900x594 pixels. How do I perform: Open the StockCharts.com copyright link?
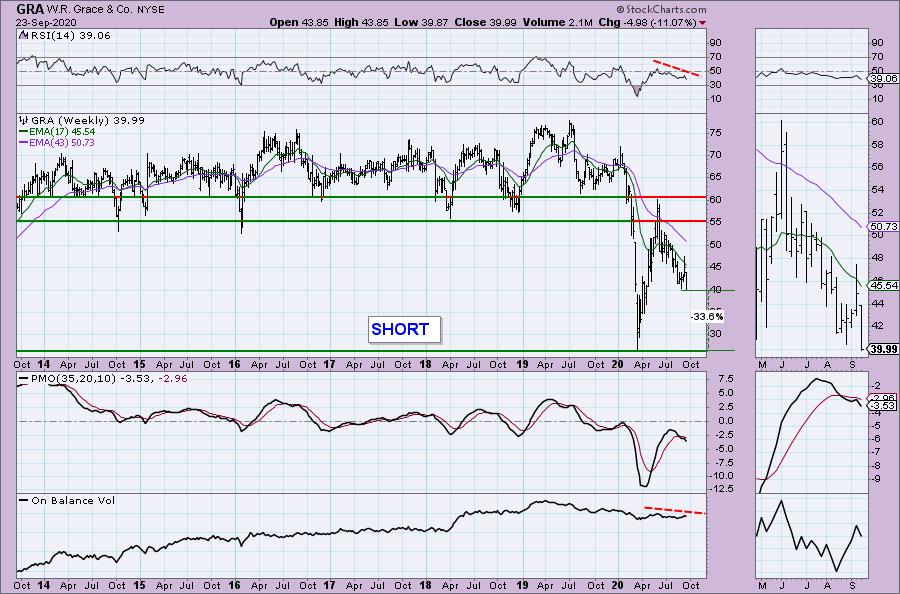pyautogui.click(x=661, y=9)
